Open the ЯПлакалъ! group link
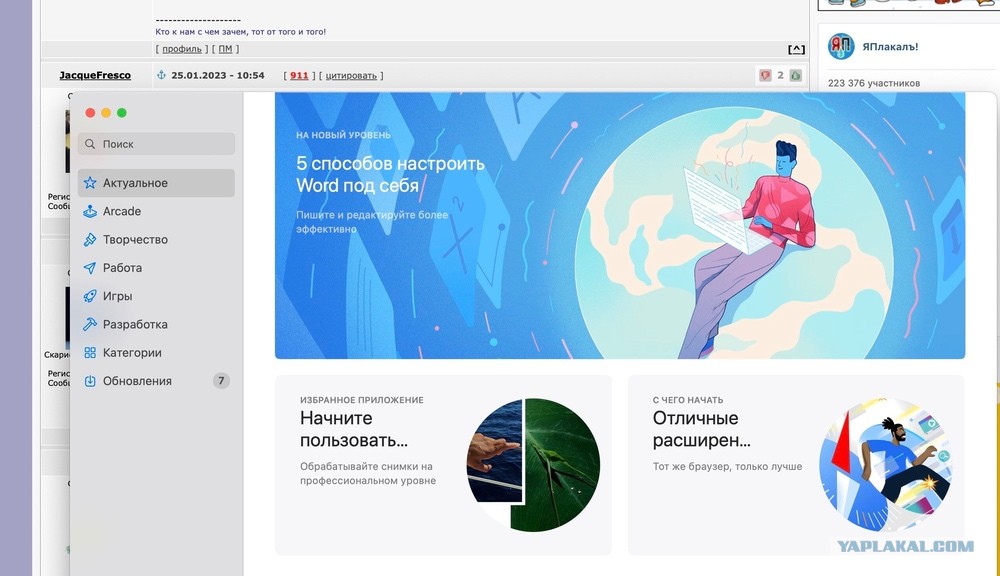 point(890,47)
